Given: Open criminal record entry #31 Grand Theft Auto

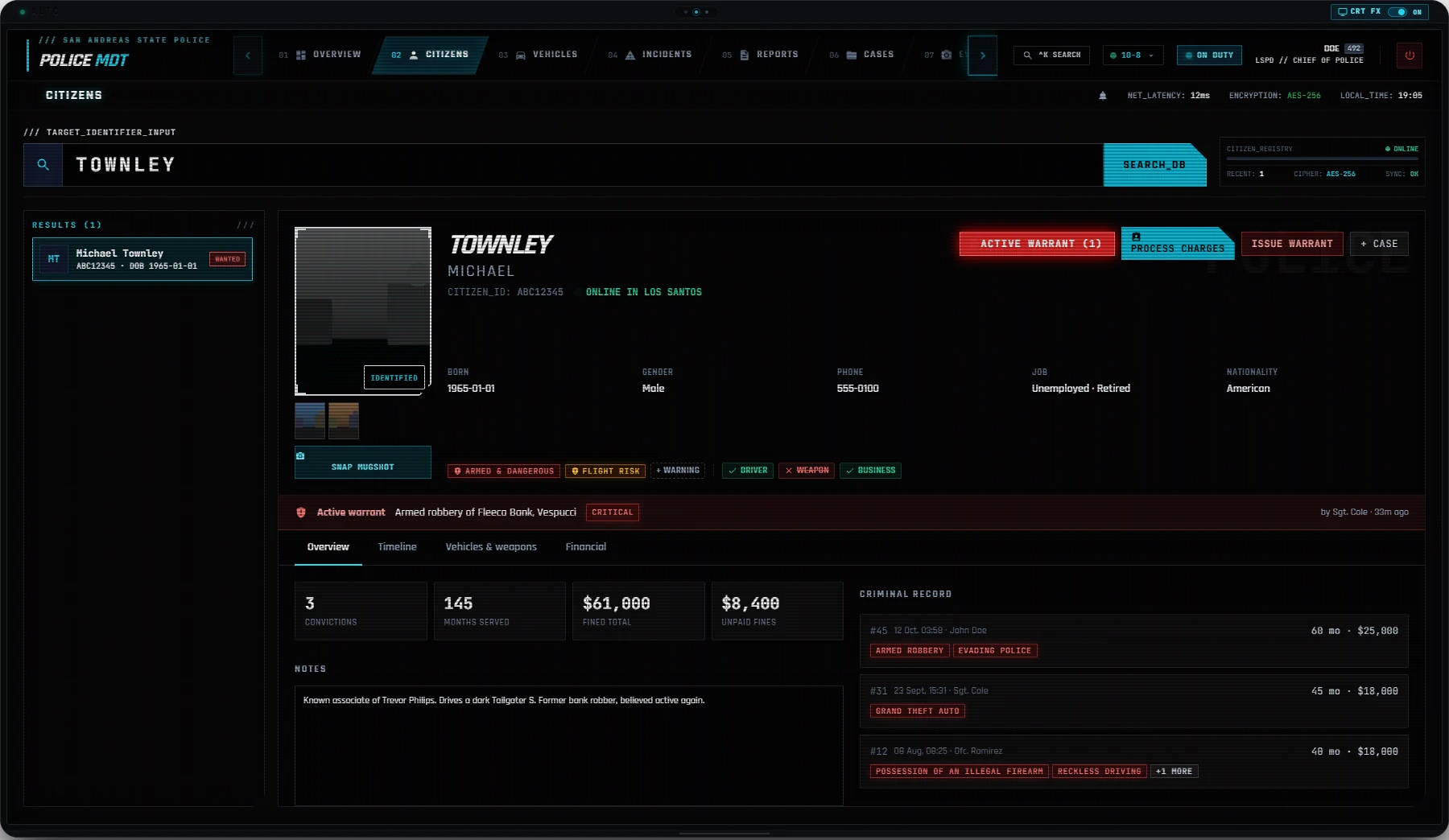Looking at the screenshot, I should coord(1133,702).
